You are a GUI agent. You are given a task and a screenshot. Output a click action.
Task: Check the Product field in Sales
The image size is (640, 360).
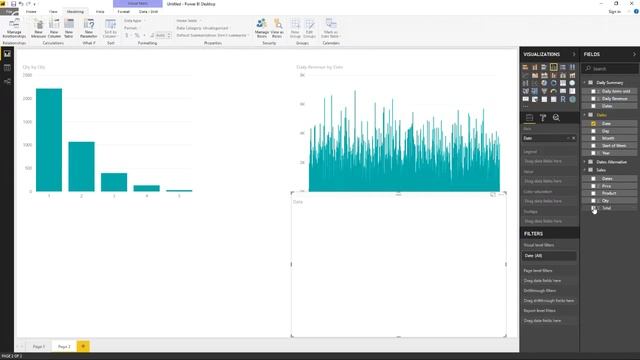click(593, 193)
